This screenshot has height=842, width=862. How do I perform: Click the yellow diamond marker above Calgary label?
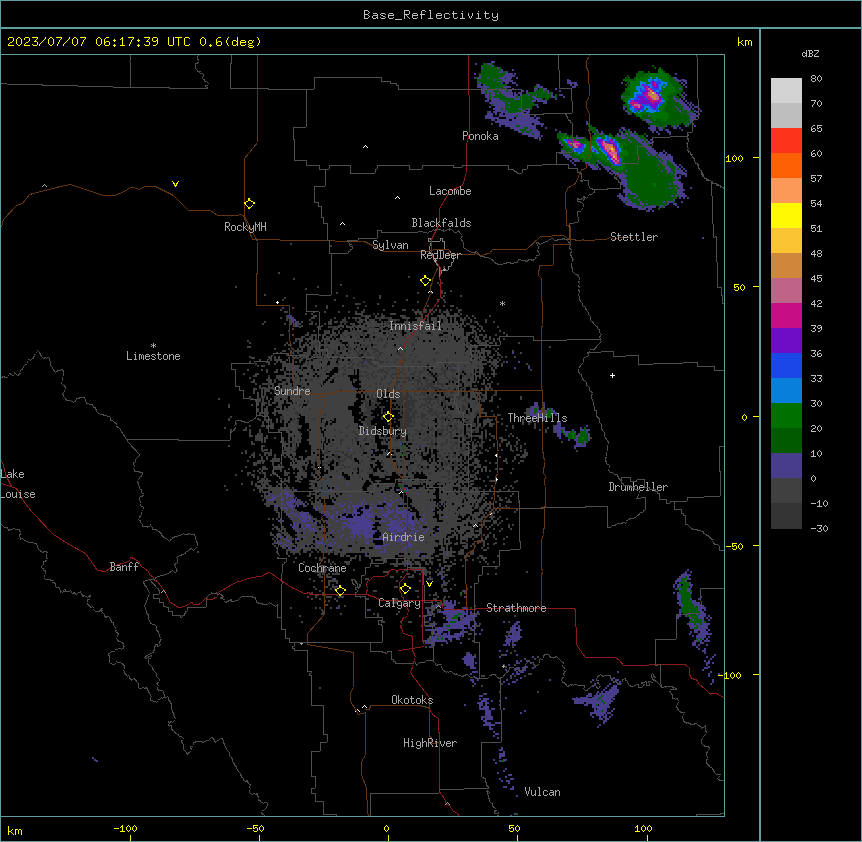coord(405,588)
